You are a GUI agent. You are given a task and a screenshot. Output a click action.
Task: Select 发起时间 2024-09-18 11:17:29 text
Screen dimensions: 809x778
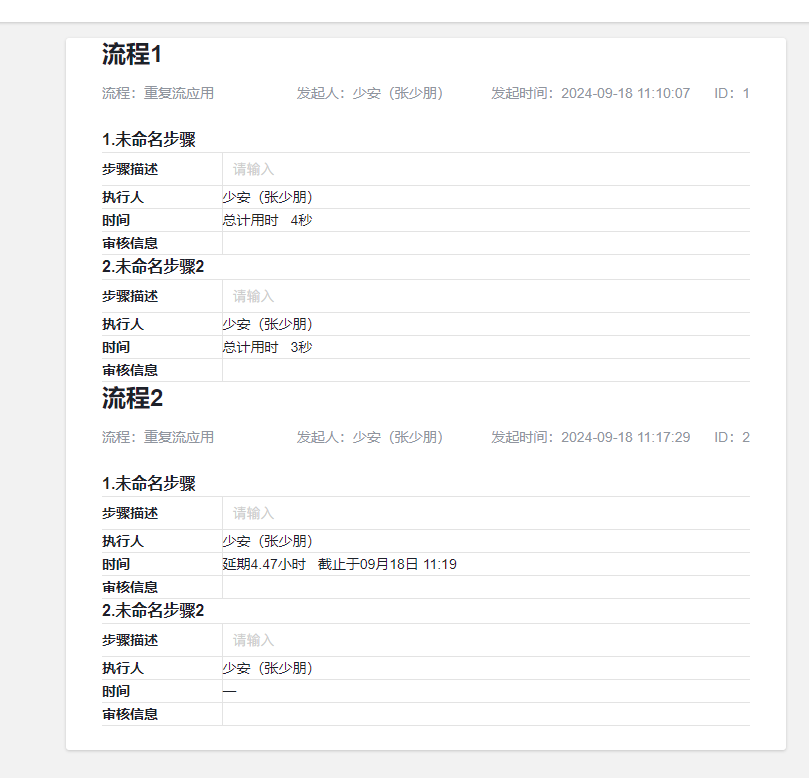(590, 437)
